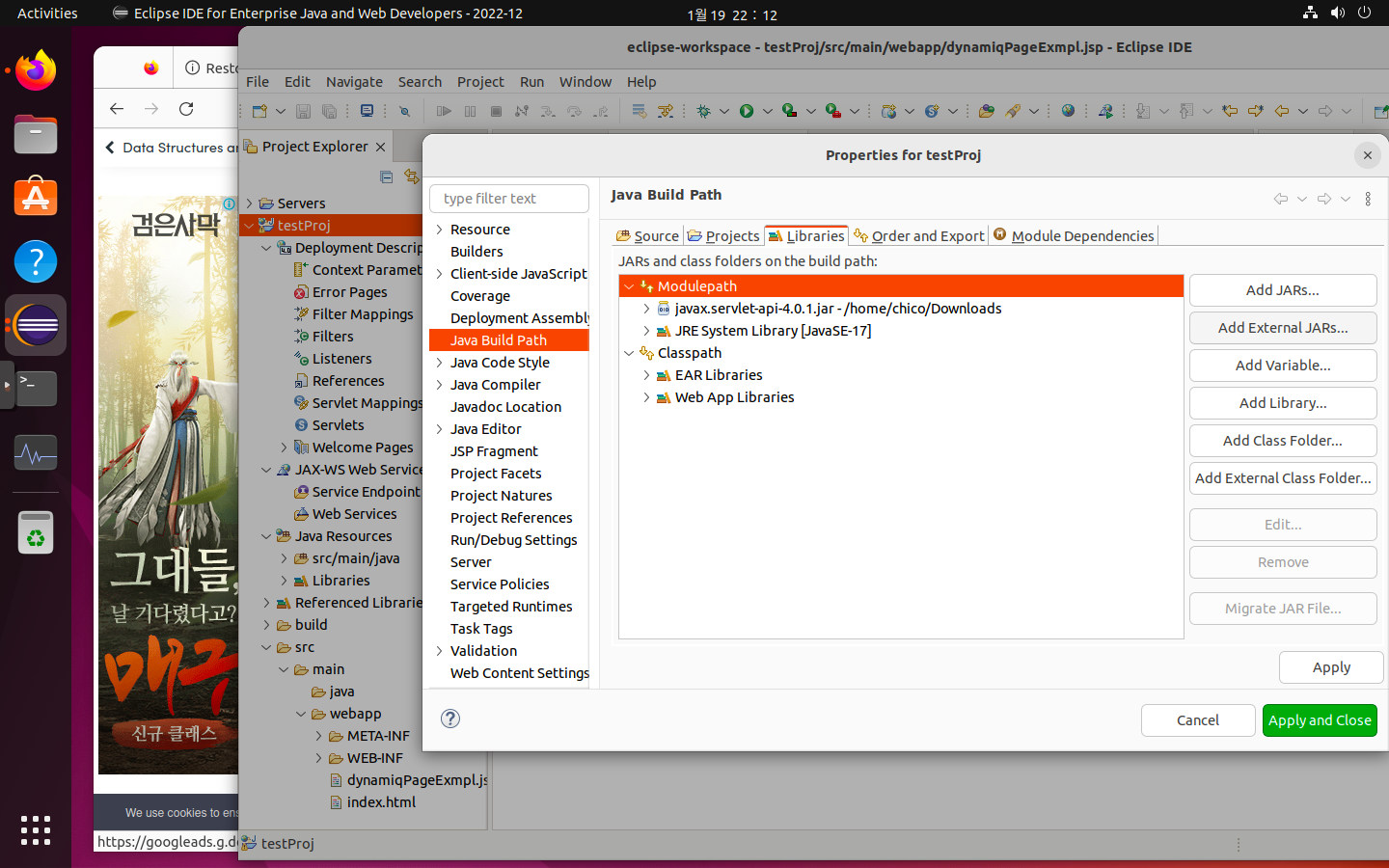Close the Project Explorer view tab
This screenshot has height=868, width=1389.
pos(380,148)
